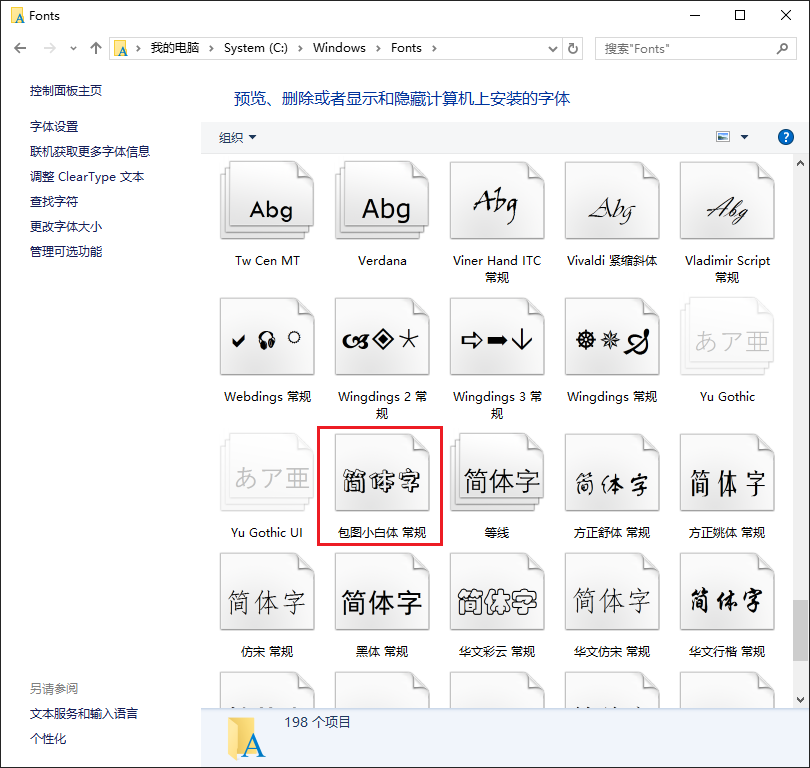Select the 仿宋 常规 font icon
810x768 pixels.
[x=267, y=591]
